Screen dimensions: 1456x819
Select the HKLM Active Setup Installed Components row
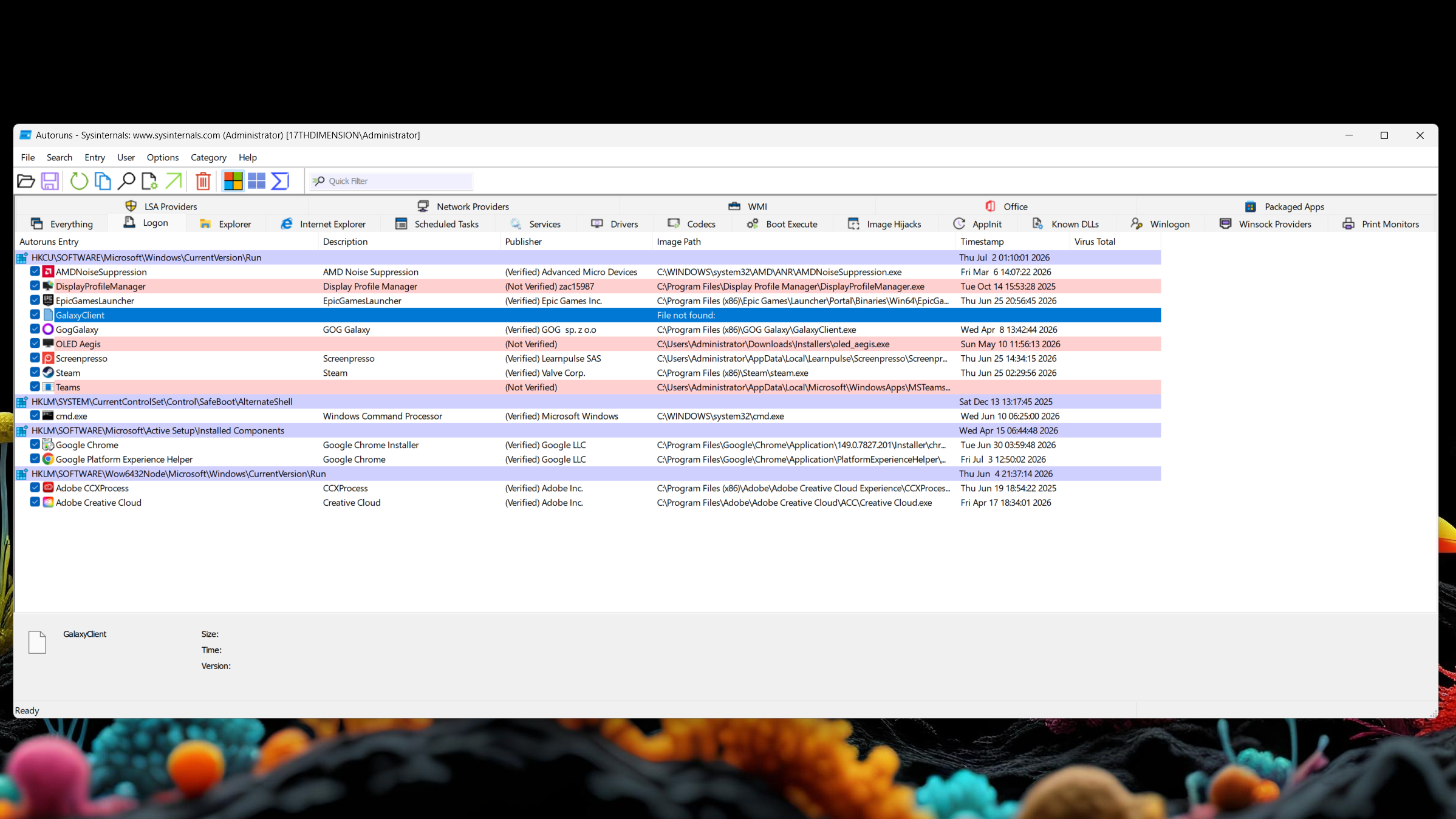[x=588, y=430]
